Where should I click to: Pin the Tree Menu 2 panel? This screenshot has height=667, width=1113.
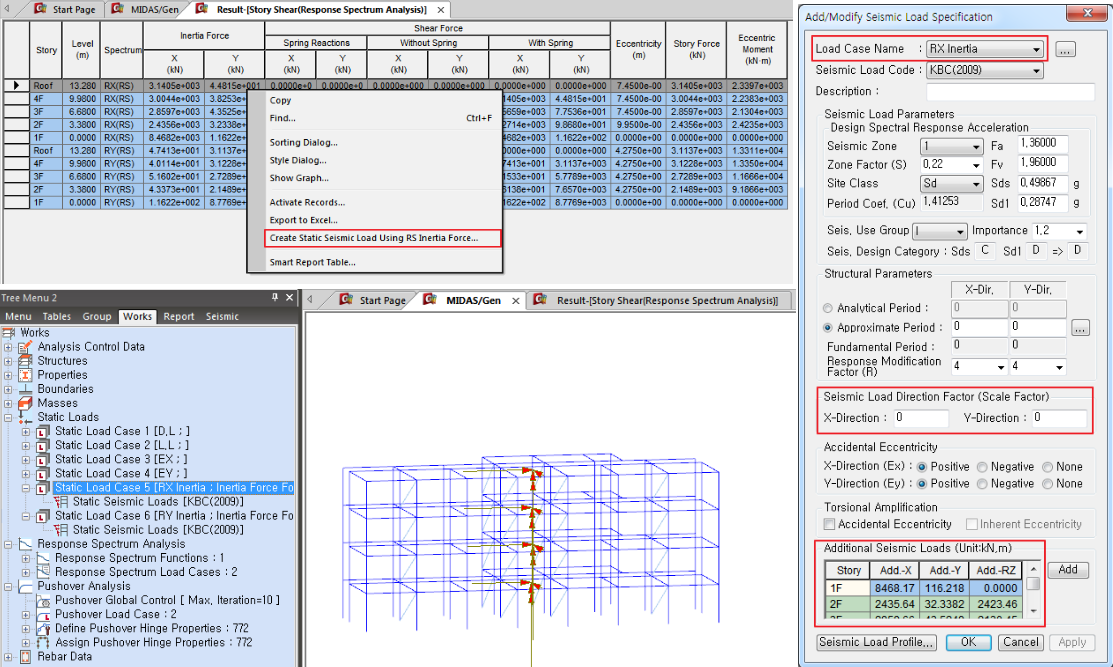[x=275, y=297]
